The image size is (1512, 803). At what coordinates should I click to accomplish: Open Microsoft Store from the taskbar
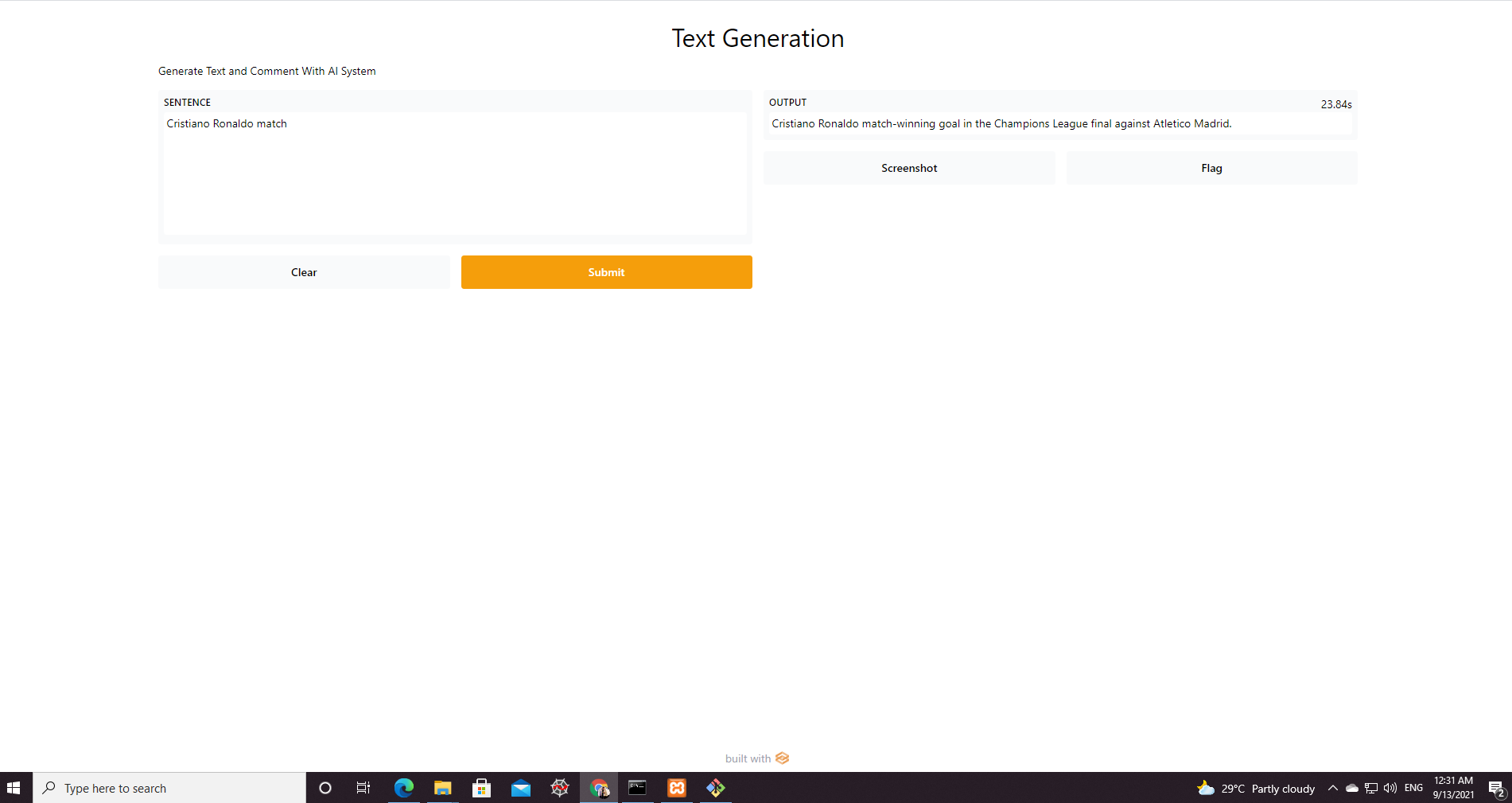[x=482, y=788]
